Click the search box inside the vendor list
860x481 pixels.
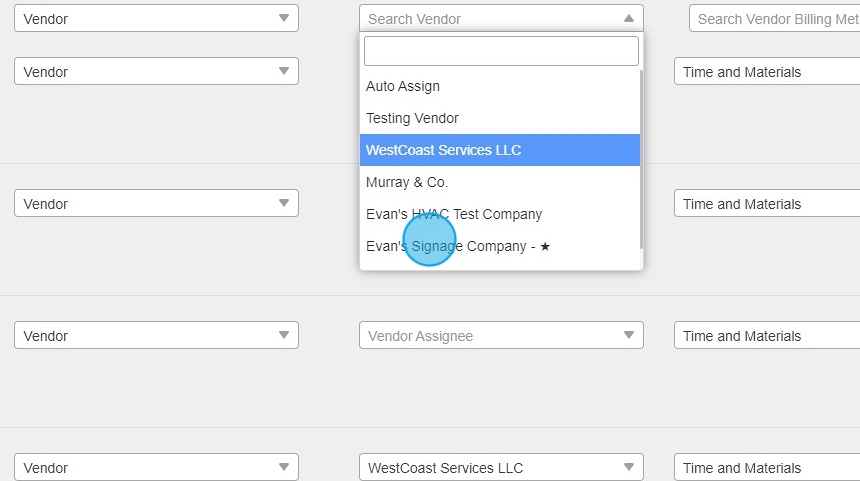pos(501,51)
